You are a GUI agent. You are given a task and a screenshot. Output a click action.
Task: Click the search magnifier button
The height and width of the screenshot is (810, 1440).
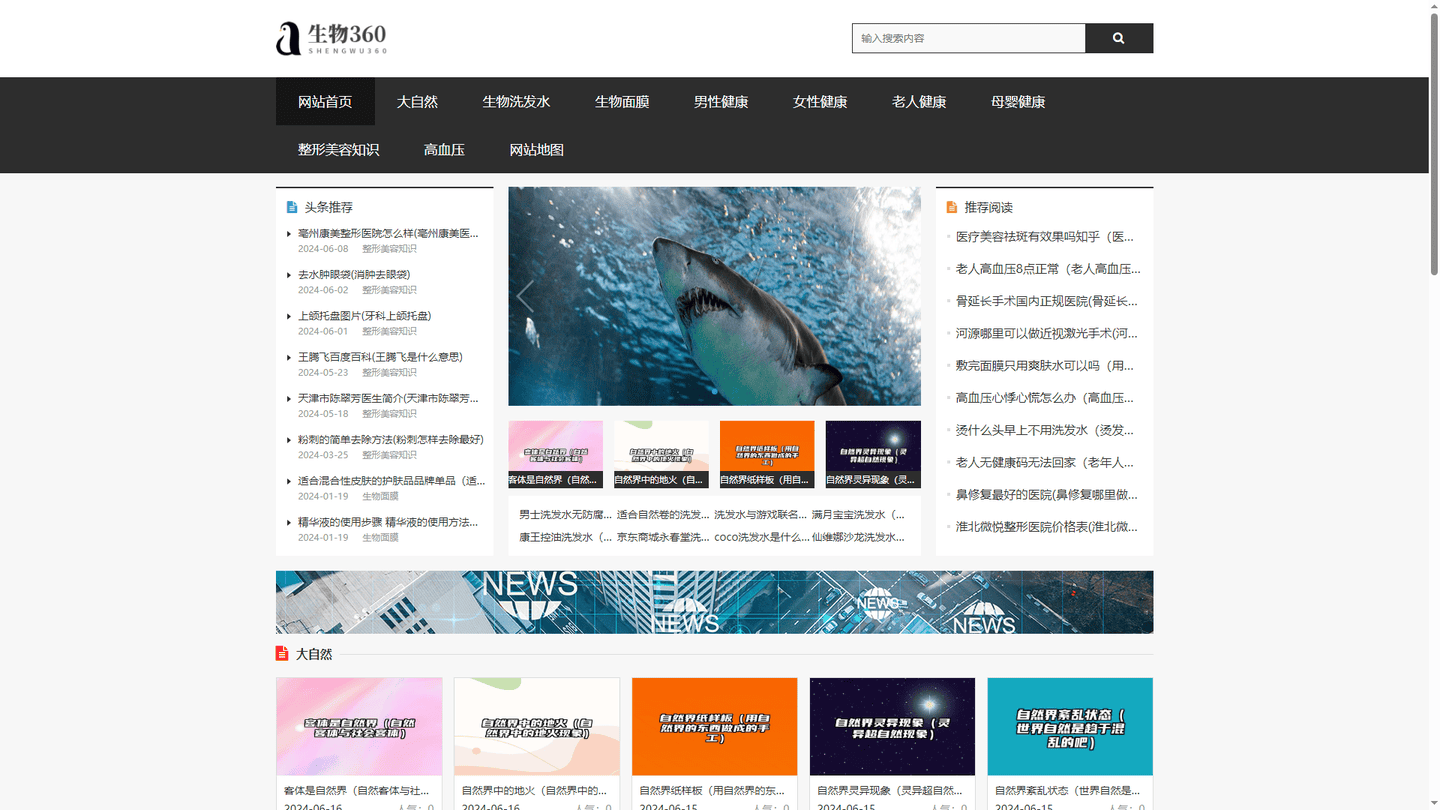tap(1119, 38)
